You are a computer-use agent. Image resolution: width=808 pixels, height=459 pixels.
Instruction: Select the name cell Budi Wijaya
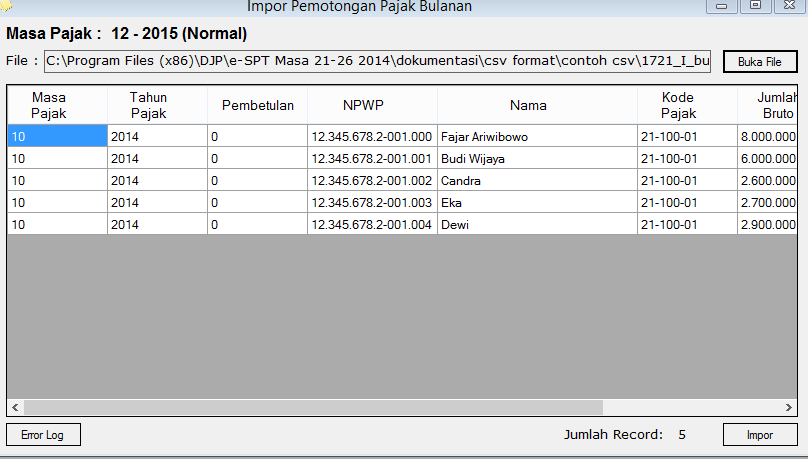(537, 159)
